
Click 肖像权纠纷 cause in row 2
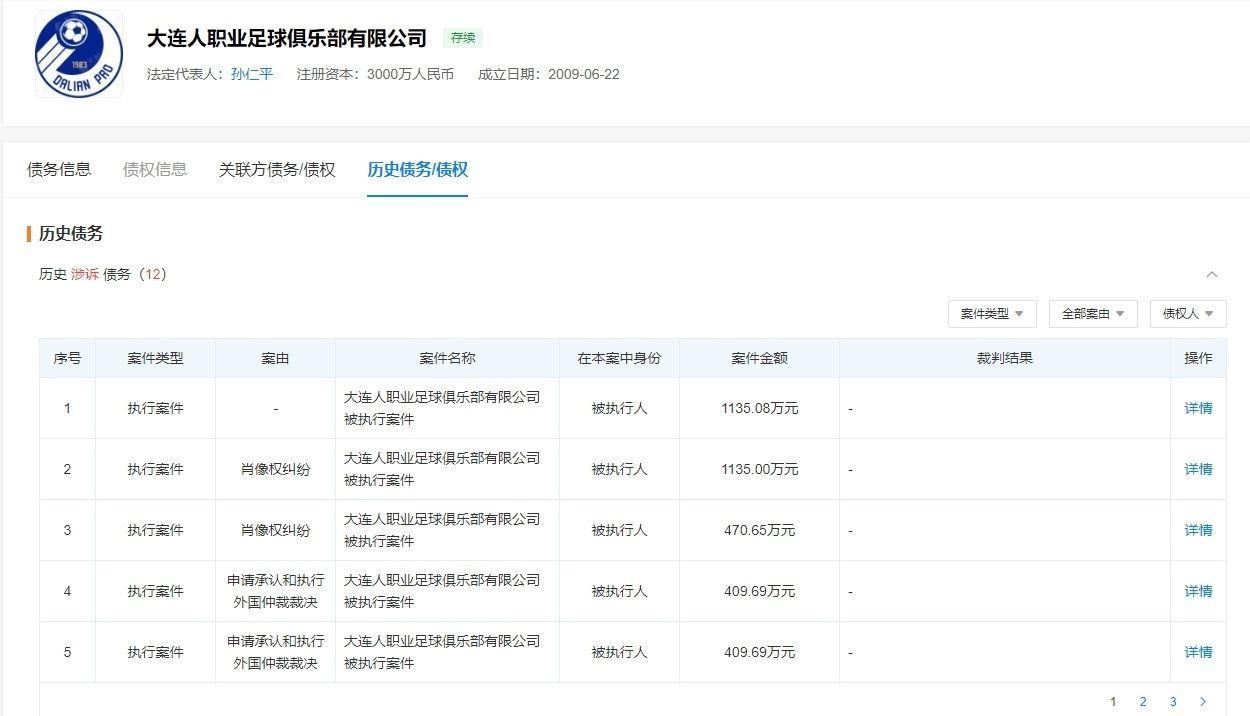(275, 469)
